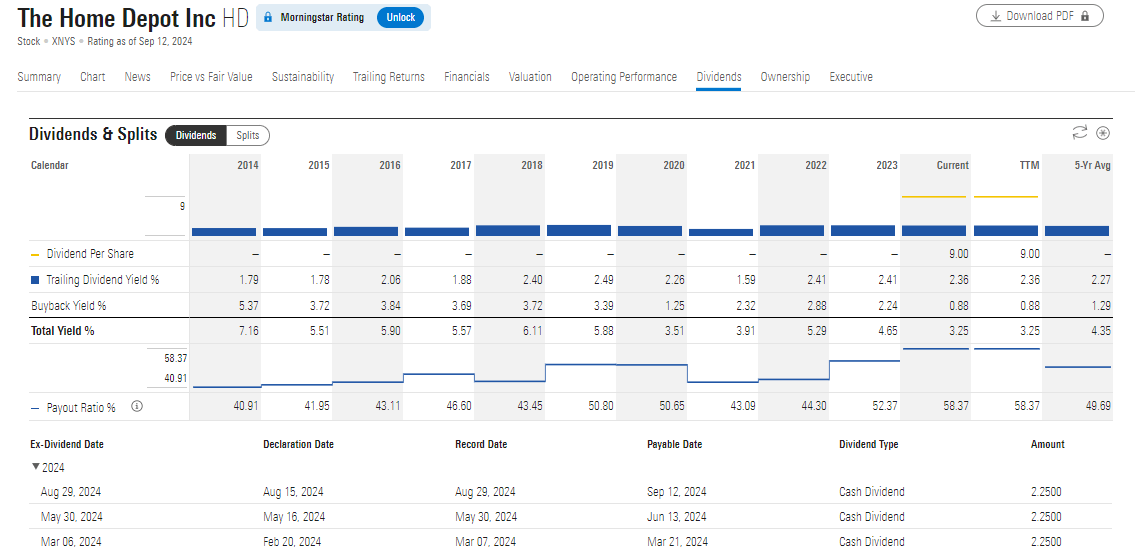Click the Current dividend per share line
This screenshot has height=549, width=1135.
click(x=934, y=197)
